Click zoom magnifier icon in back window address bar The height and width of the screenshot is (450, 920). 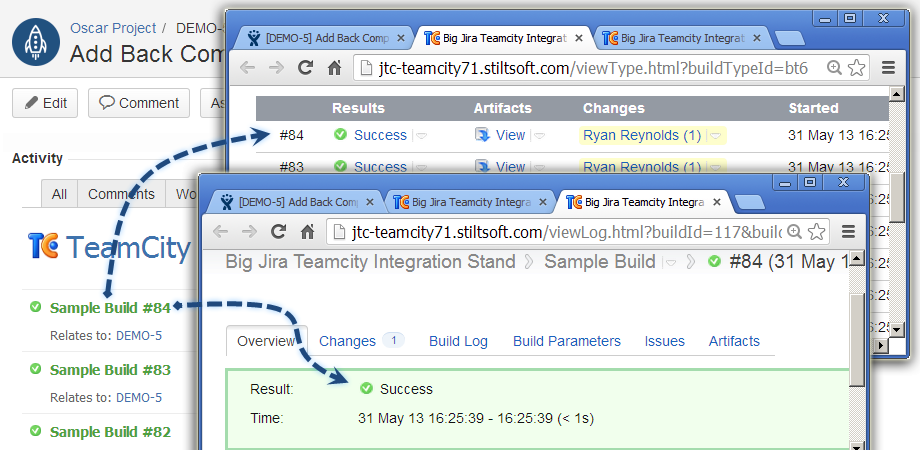(834, 68)
